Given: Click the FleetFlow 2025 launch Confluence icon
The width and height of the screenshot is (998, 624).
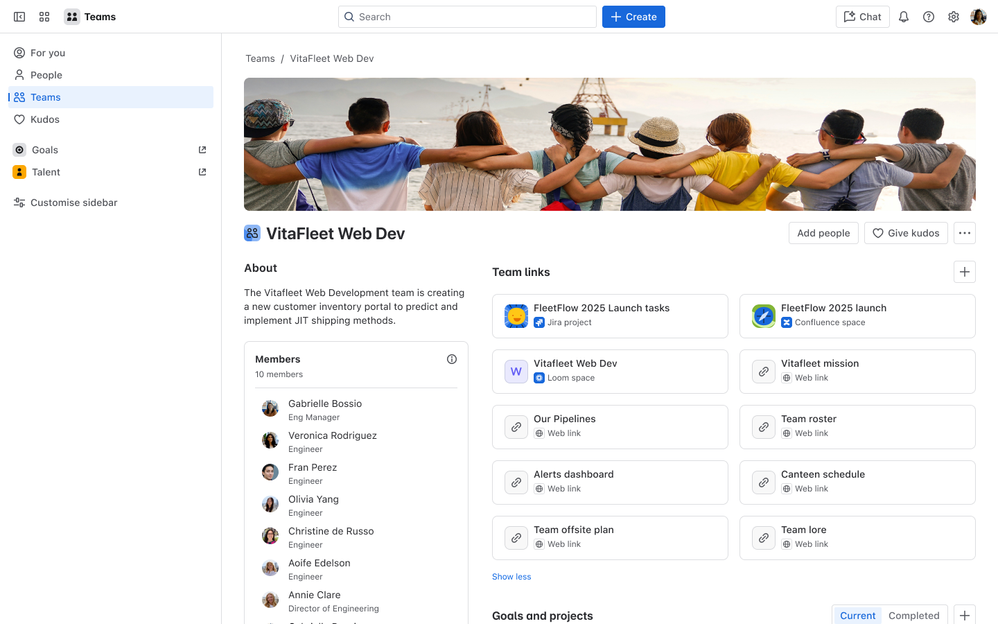Looking at the screenshot, I should (763, 316).
